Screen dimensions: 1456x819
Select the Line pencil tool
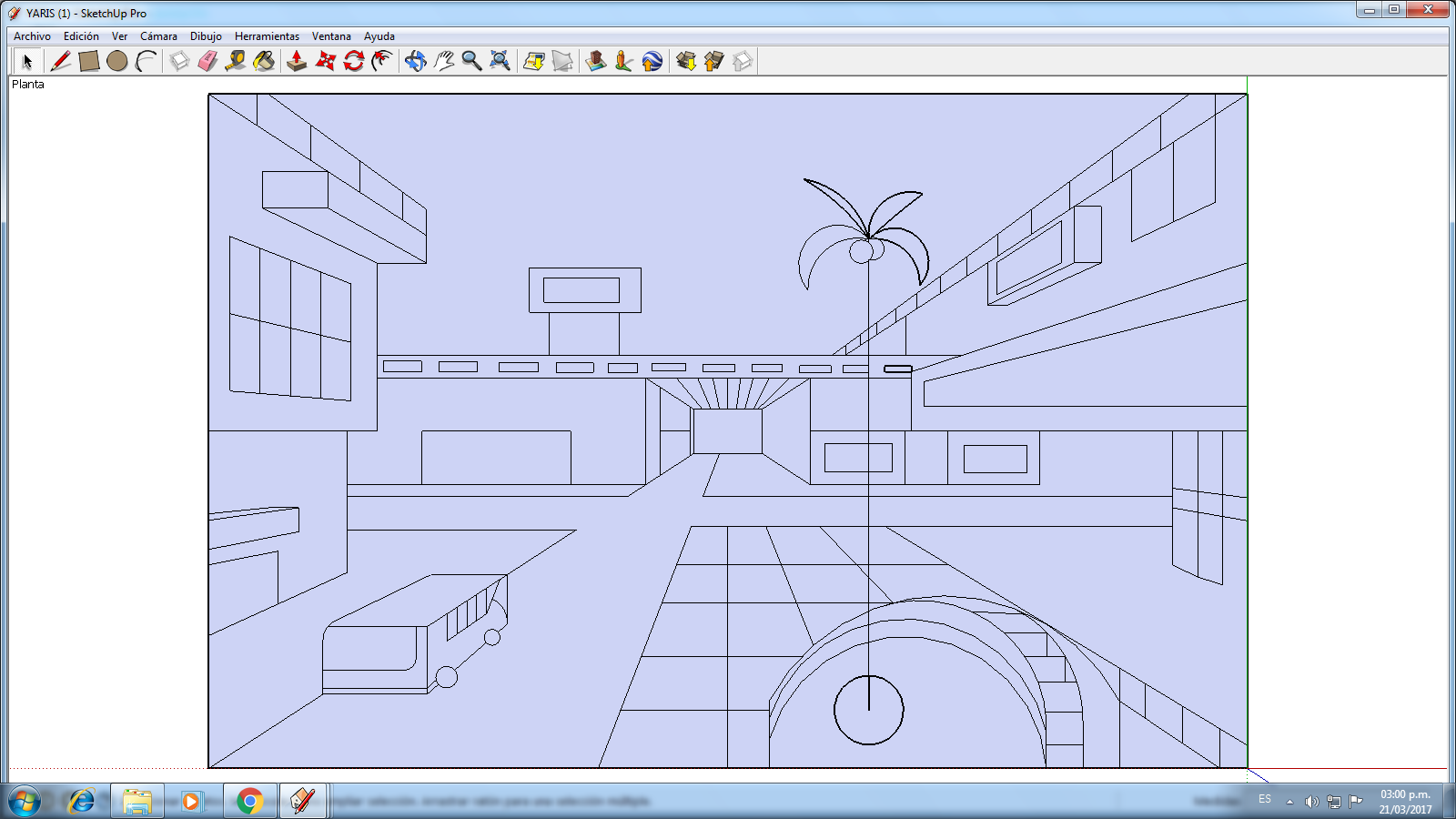[x=60, y=61]
